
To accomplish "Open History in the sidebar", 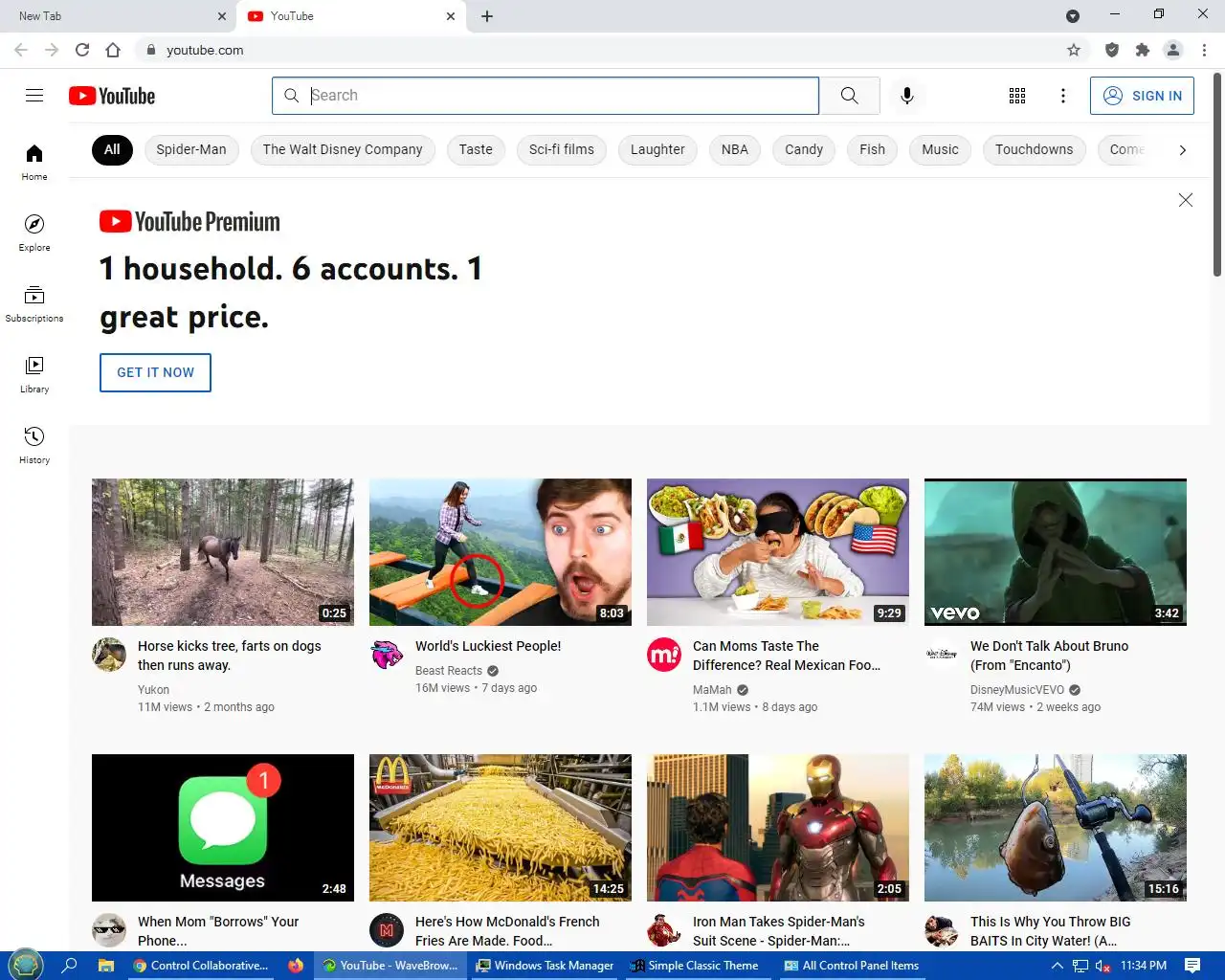I will click(x=34, y=446).
